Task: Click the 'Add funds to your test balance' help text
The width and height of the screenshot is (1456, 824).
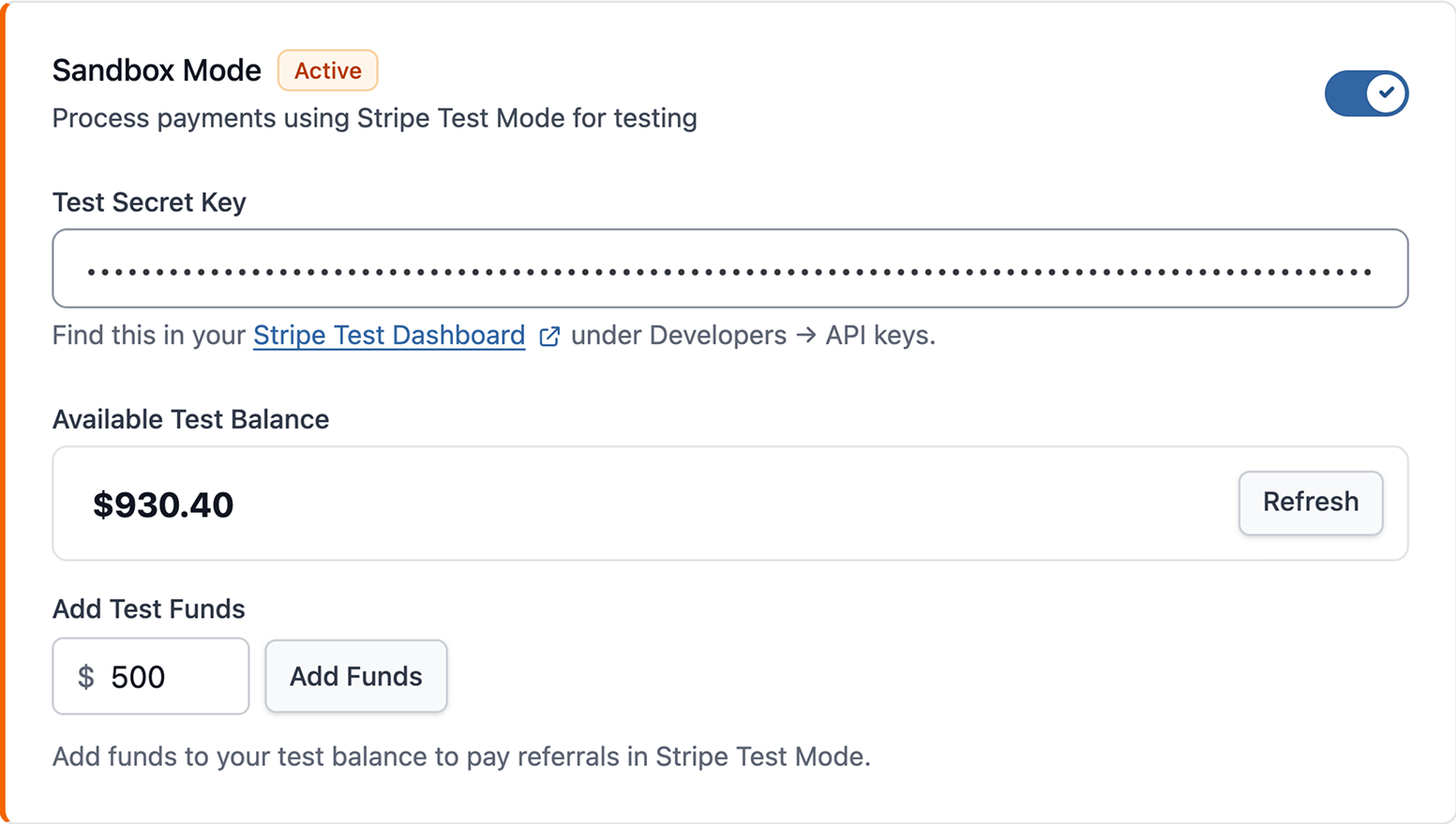Action: tap(460, 757)
